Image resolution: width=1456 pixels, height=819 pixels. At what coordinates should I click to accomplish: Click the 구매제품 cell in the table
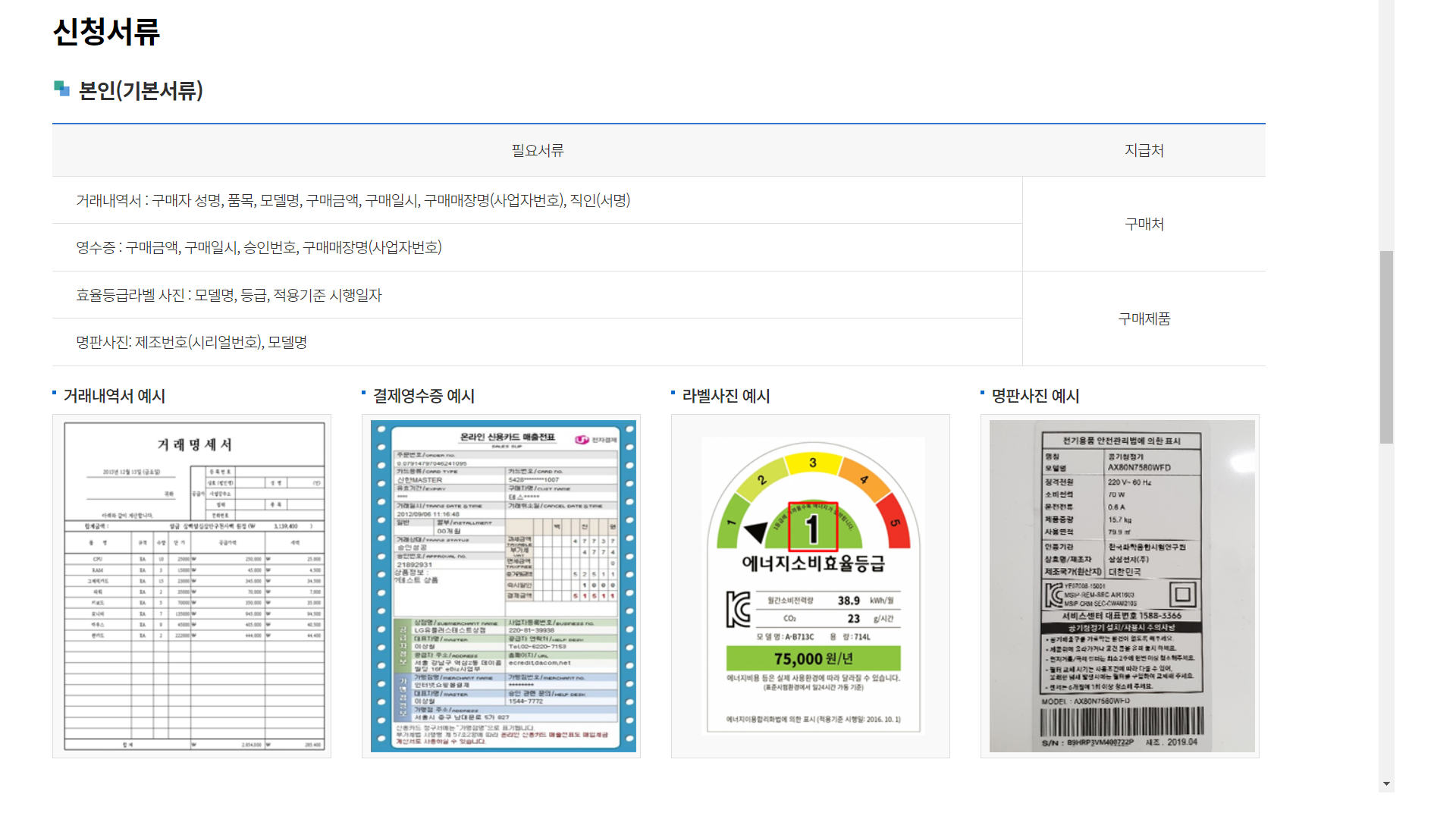[1144, 318]
